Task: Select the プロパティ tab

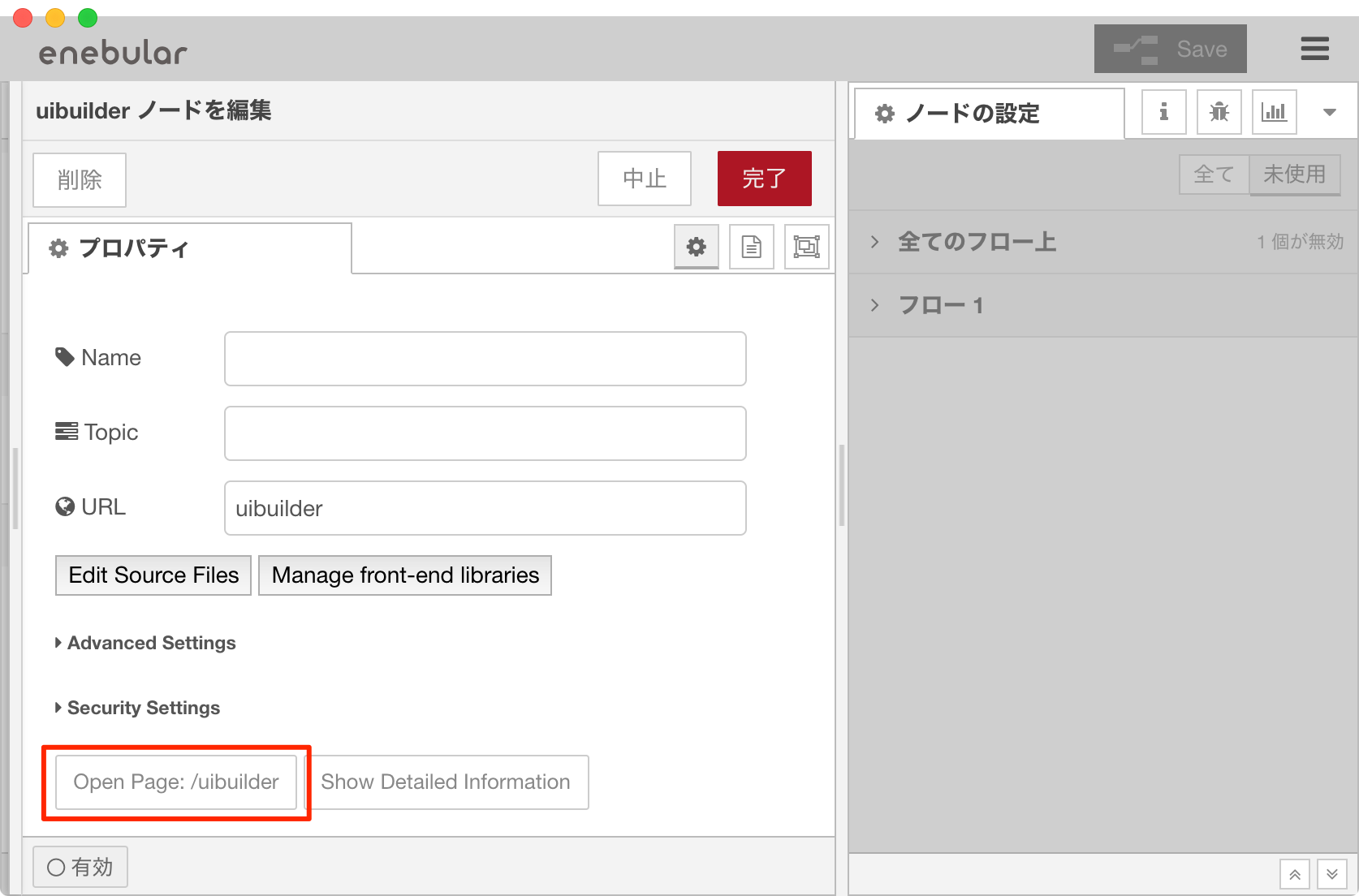Action: point(190,248)
